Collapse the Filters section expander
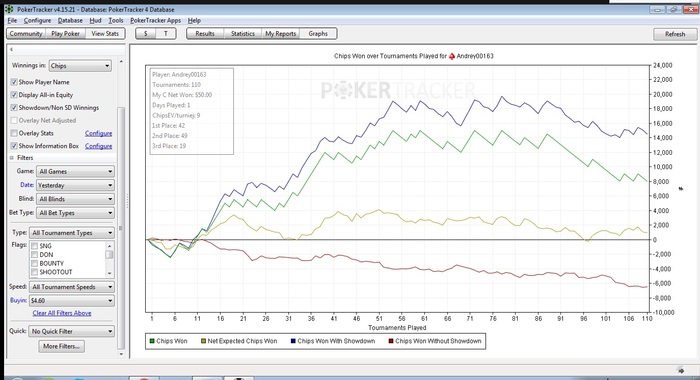The height and width of the screenshot is (380, 700). pos(12,158)
